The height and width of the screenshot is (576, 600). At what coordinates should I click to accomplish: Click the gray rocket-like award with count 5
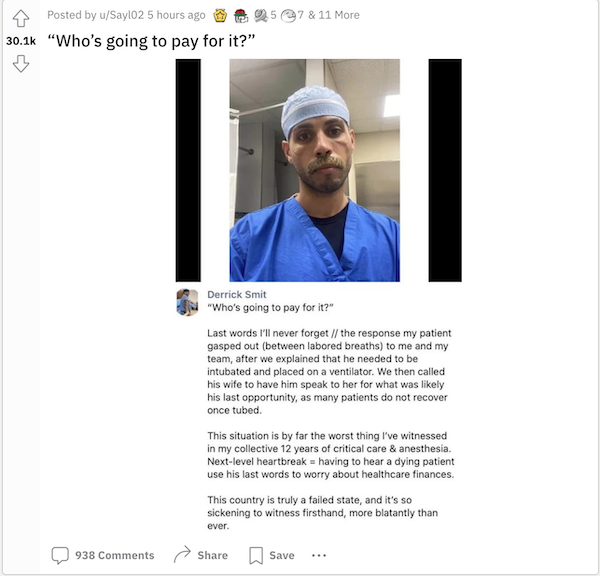(x=261, y=15)
